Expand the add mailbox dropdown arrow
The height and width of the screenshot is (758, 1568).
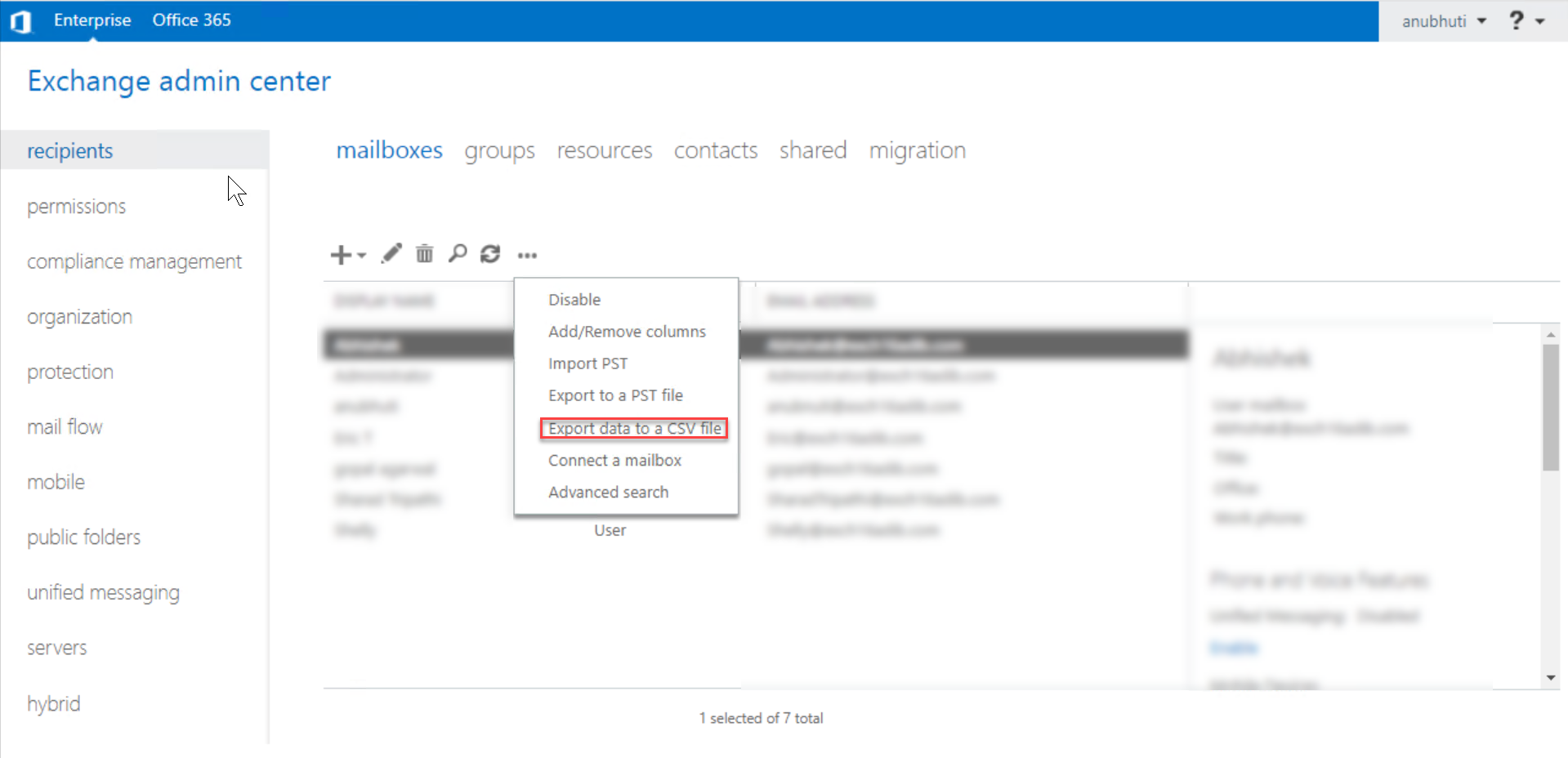point(361,256)
